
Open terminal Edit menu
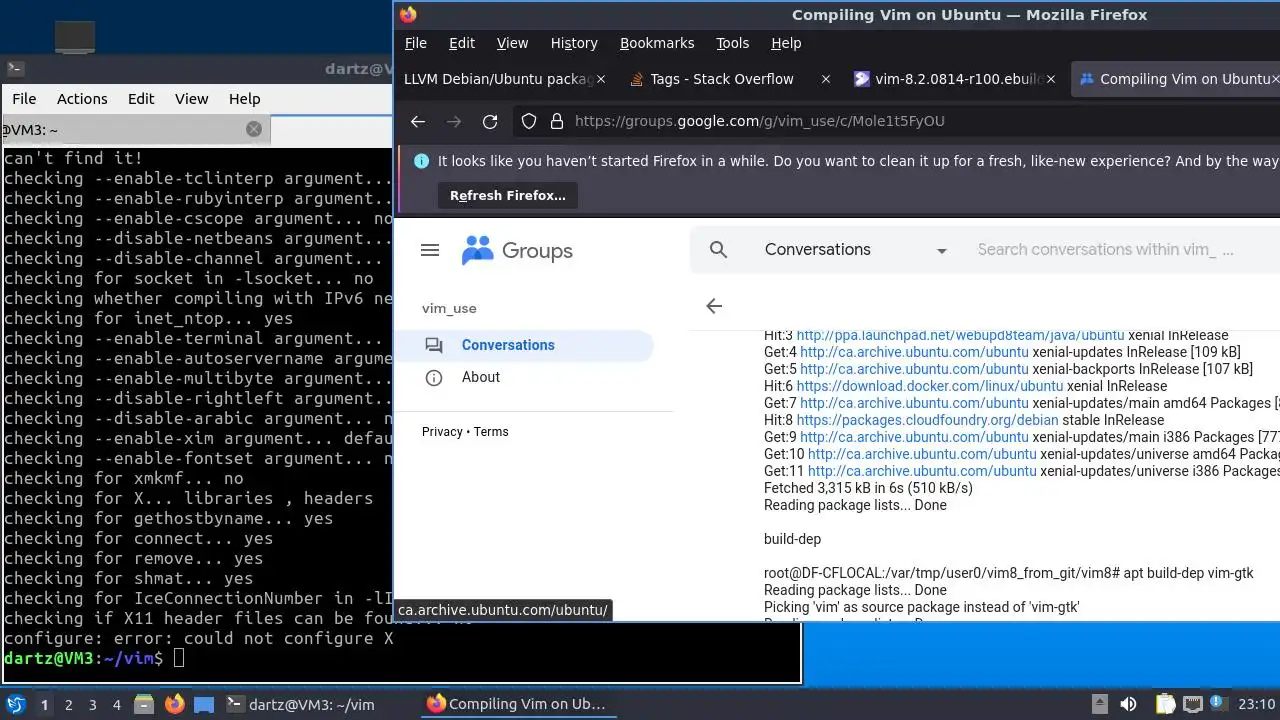(141, 99)
